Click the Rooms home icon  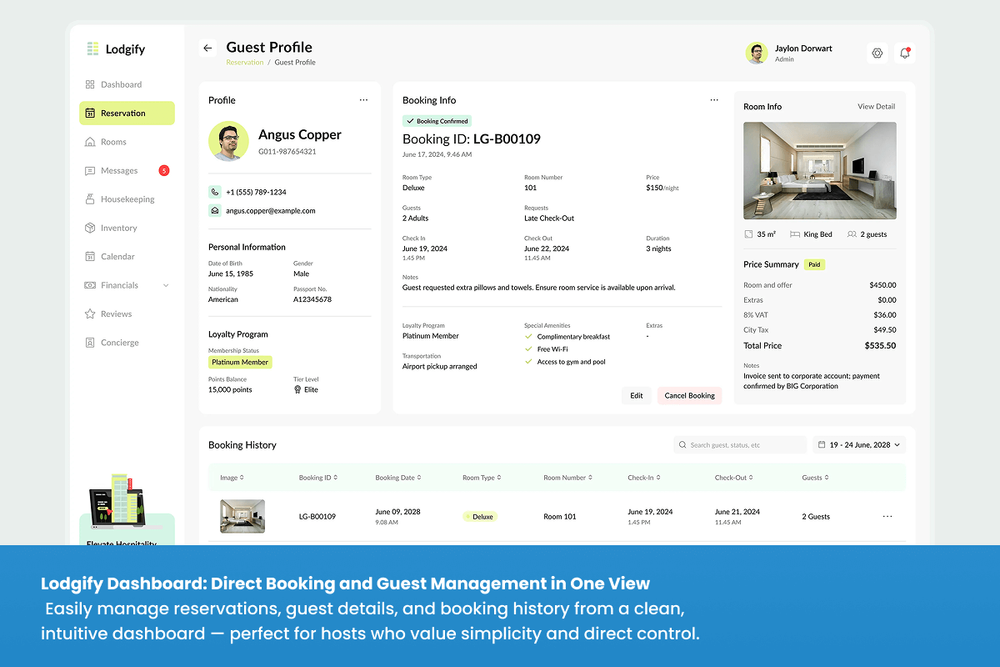pyautogui.click(x=90, y=142)
